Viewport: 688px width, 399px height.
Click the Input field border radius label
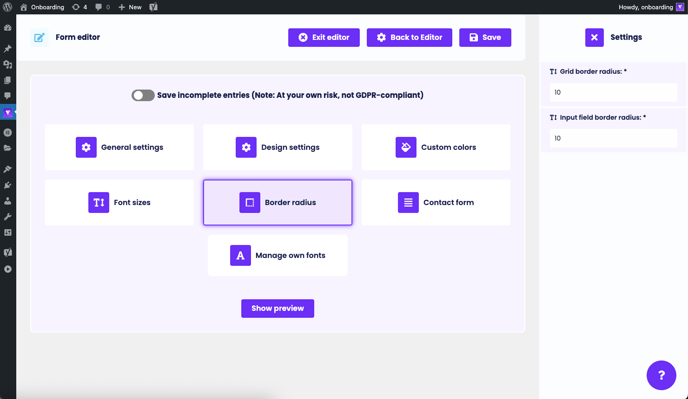coord(602,118)
